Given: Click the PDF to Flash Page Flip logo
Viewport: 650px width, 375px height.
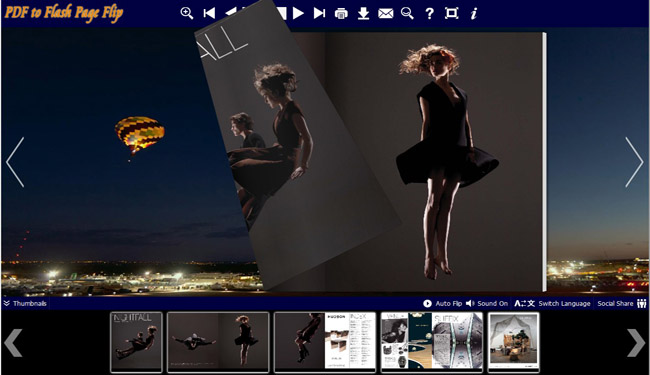Looking at the screenshot, I should [x=63, y=12].
